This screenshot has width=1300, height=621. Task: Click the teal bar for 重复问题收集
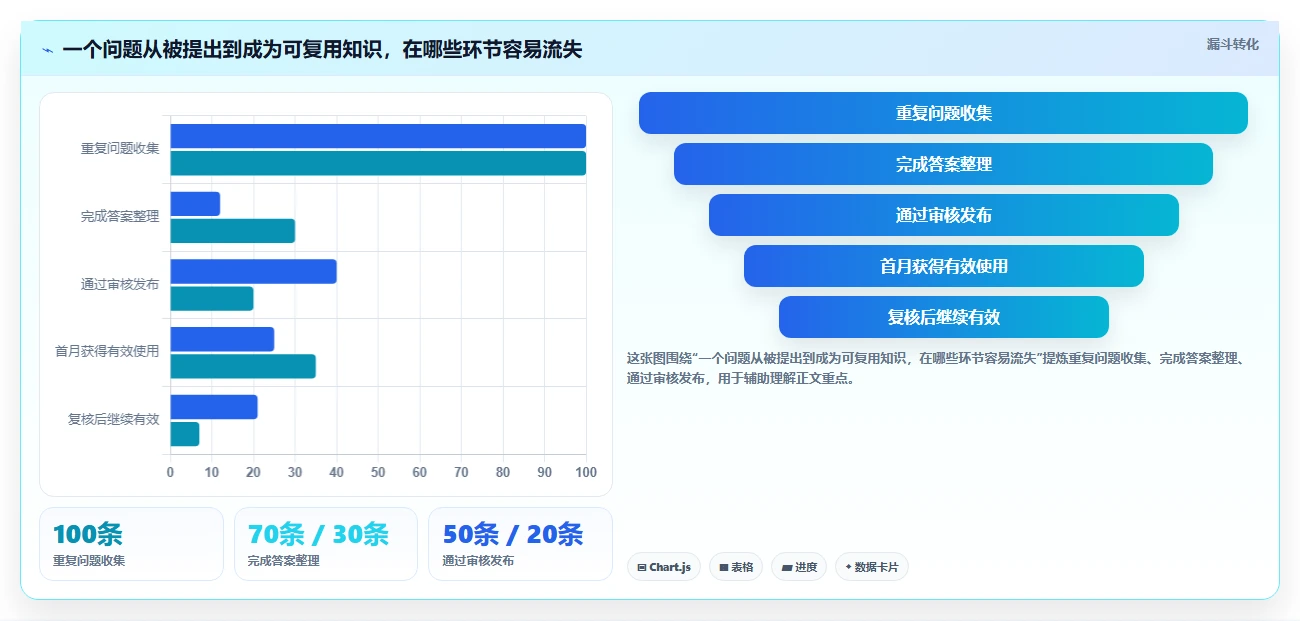coord(378,163)
